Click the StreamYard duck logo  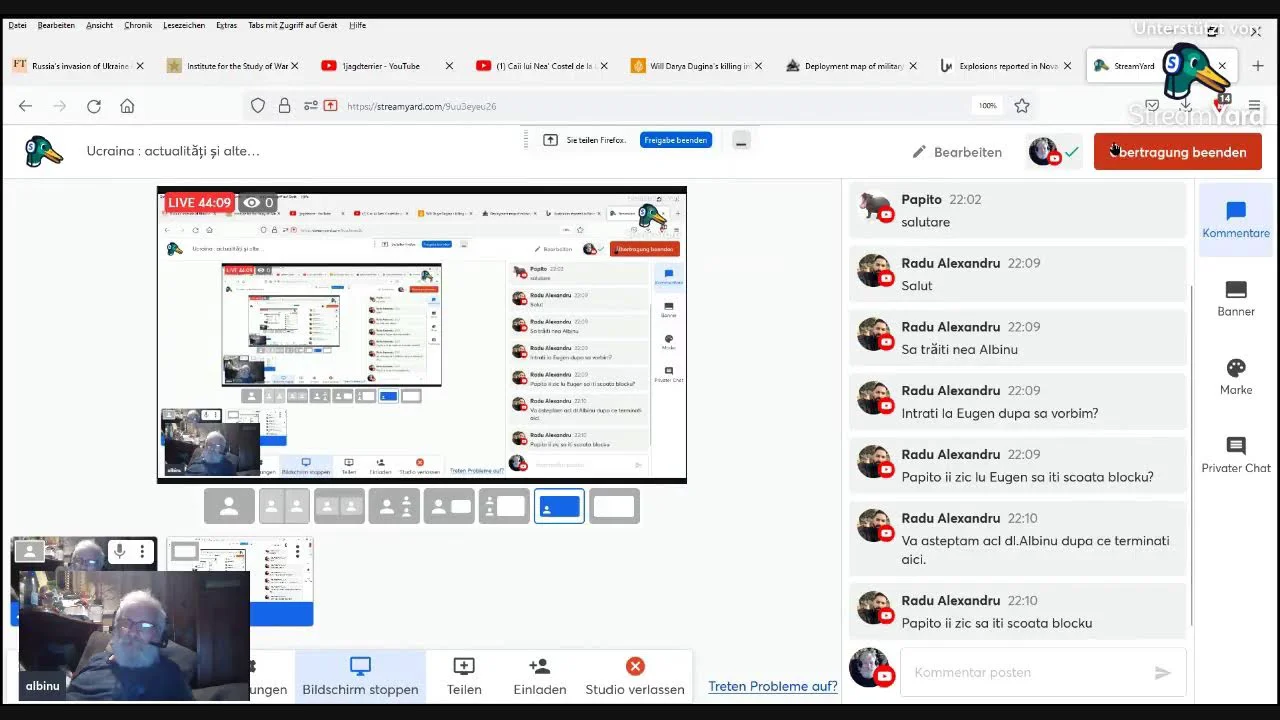44,151
